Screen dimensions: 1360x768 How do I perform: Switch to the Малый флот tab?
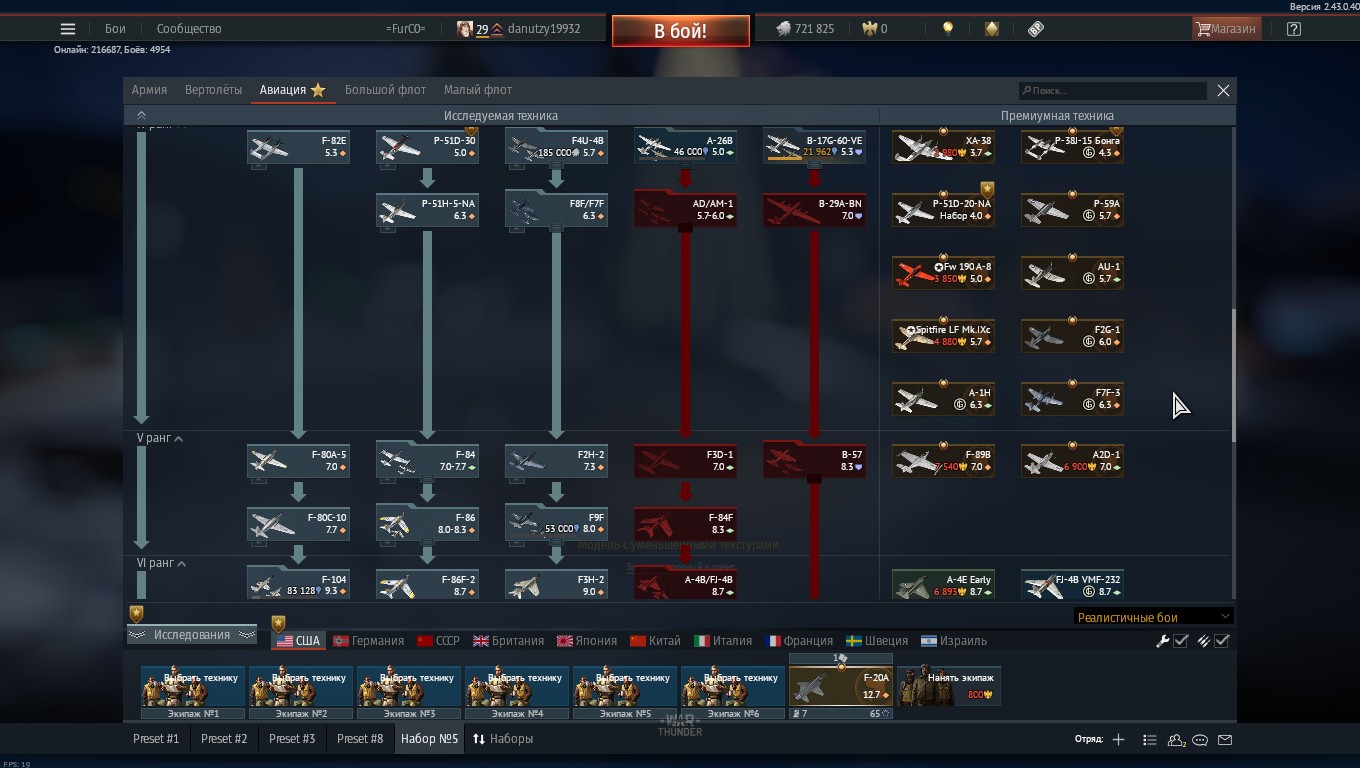pos(478,90)
